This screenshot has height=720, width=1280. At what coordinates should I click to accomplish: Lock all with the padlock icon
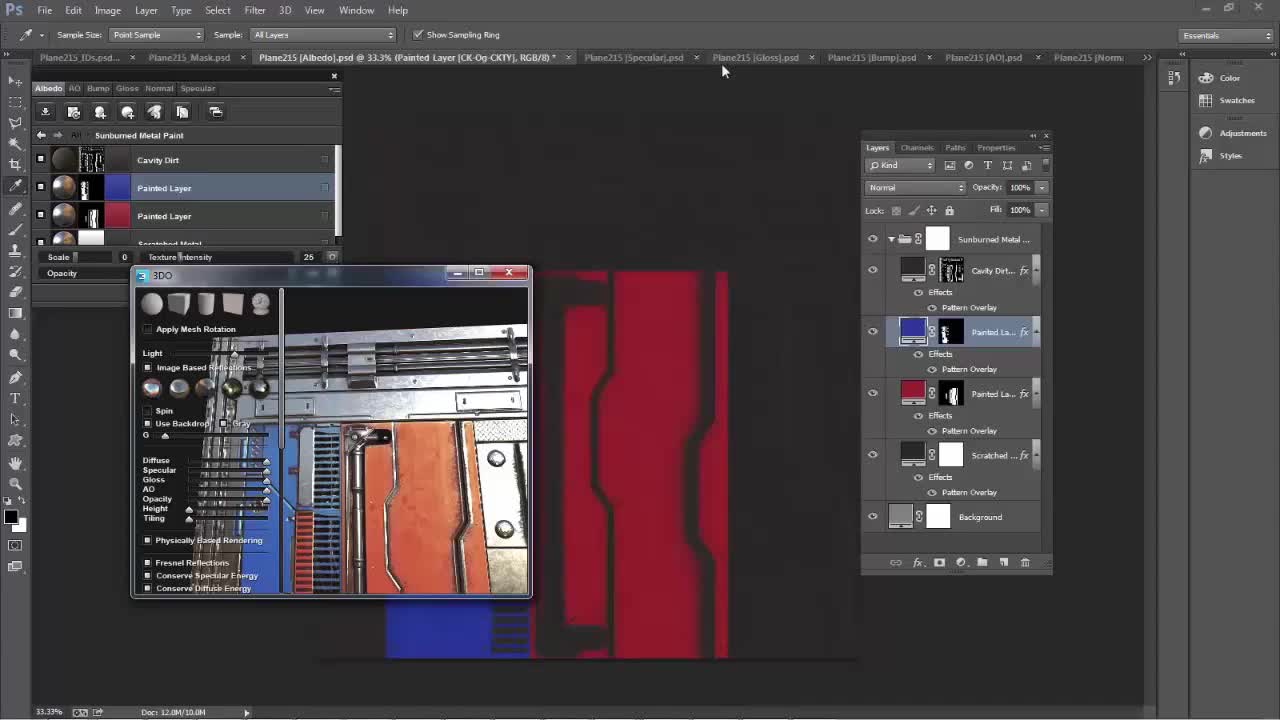click(949, 210)
